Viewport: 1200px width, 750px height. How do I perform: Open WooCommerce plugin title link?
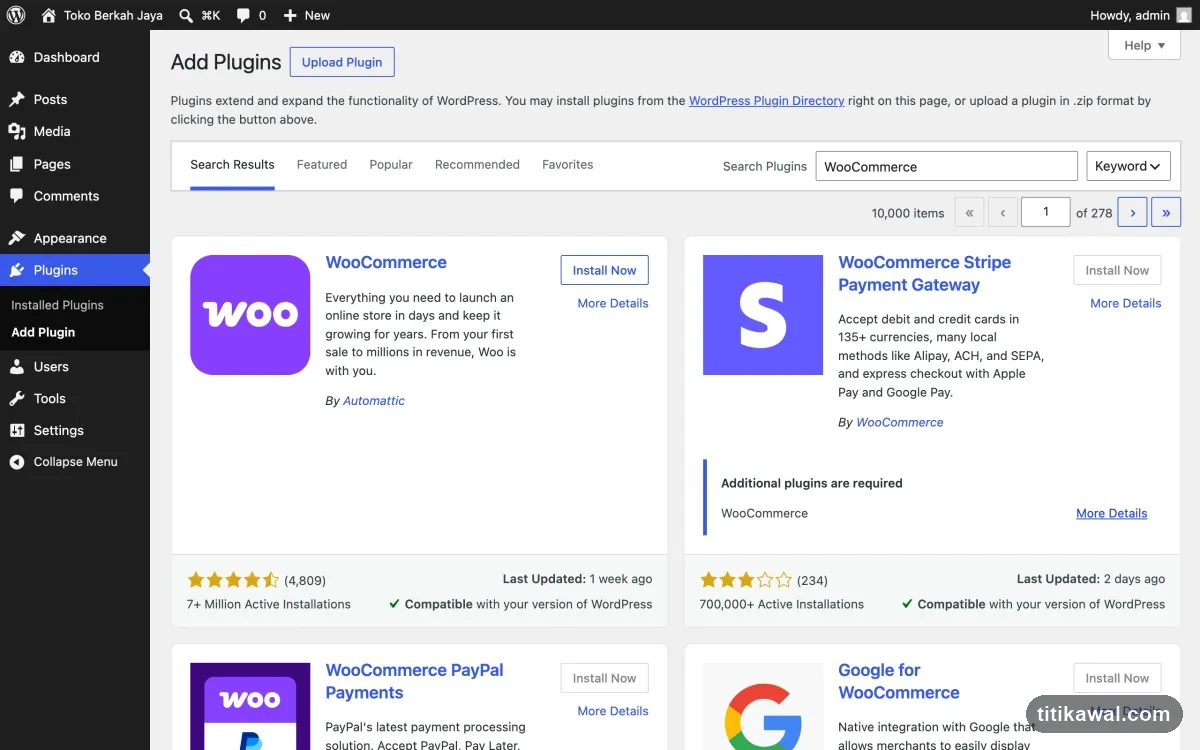click(386, 262)
